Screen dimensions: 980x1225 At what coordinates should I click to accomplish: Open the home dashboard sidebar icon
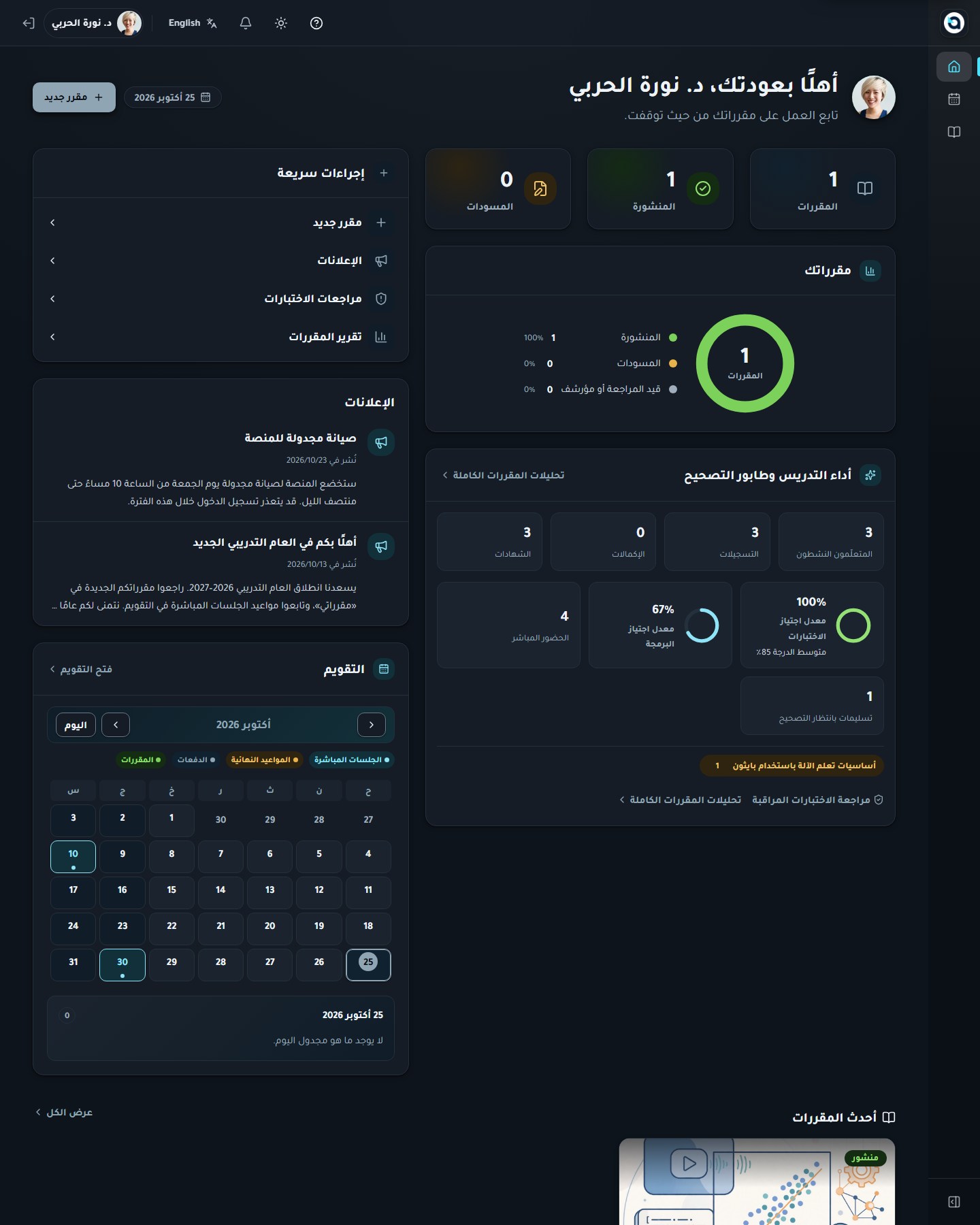[x=953, y=67]
